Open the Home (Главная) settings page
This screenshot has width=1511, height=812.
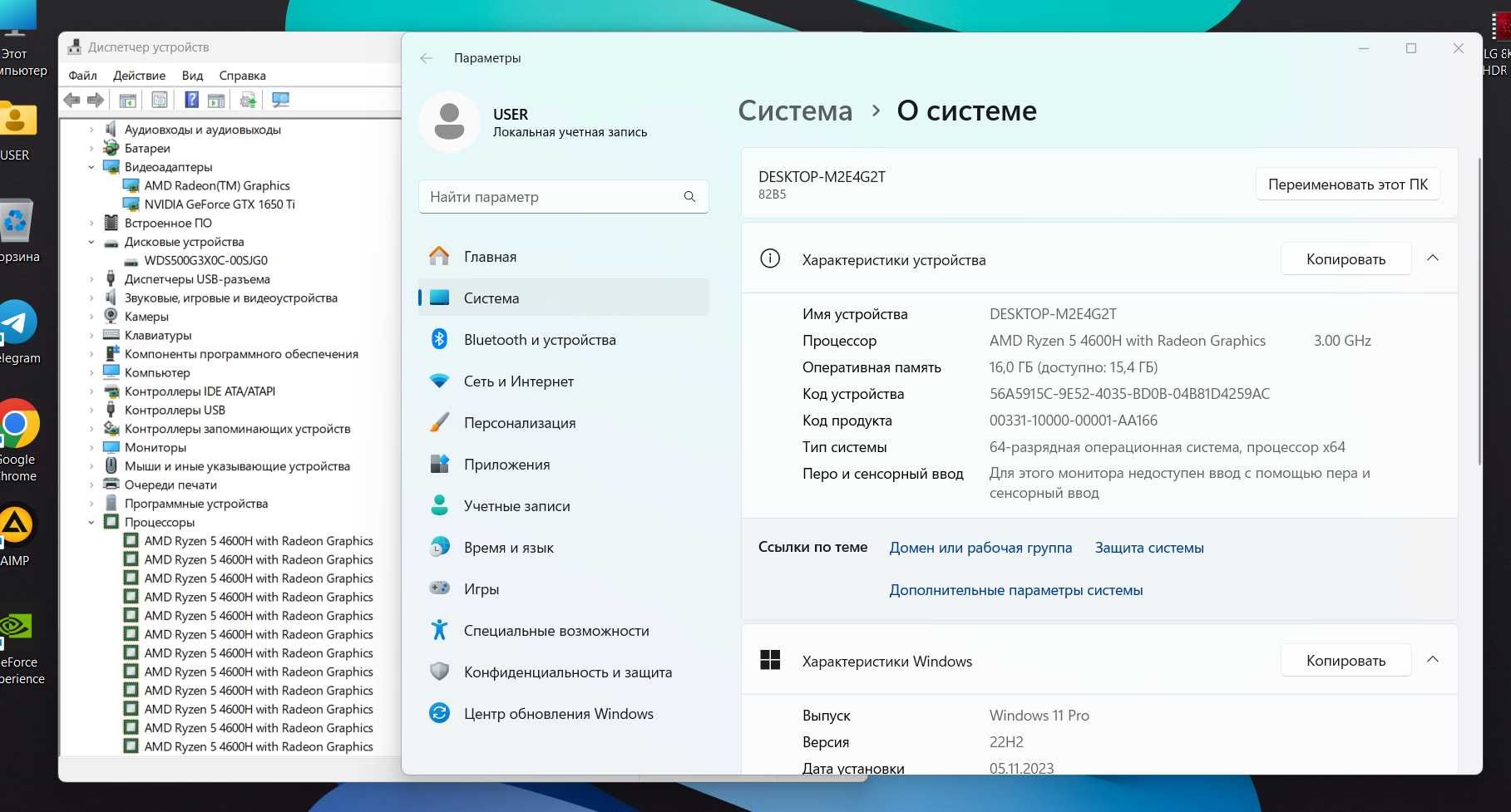coord(563,257)
